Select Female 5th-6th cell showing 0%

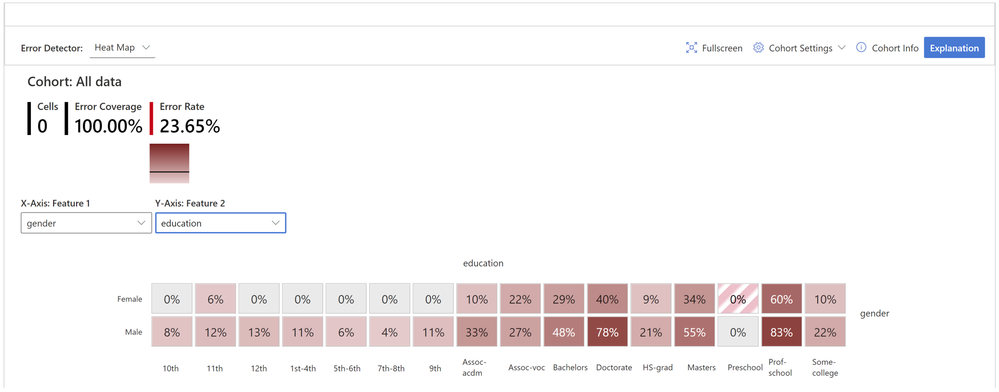pyautogui.click(x=346, y=299)
